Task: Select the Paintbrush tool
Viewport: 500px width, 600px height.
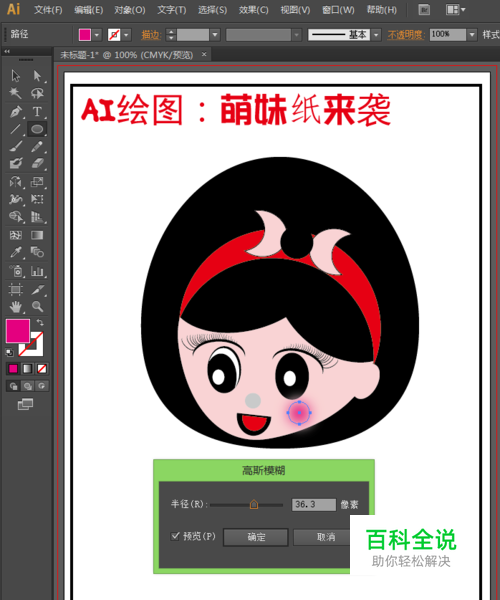Action: coord(15,146)
